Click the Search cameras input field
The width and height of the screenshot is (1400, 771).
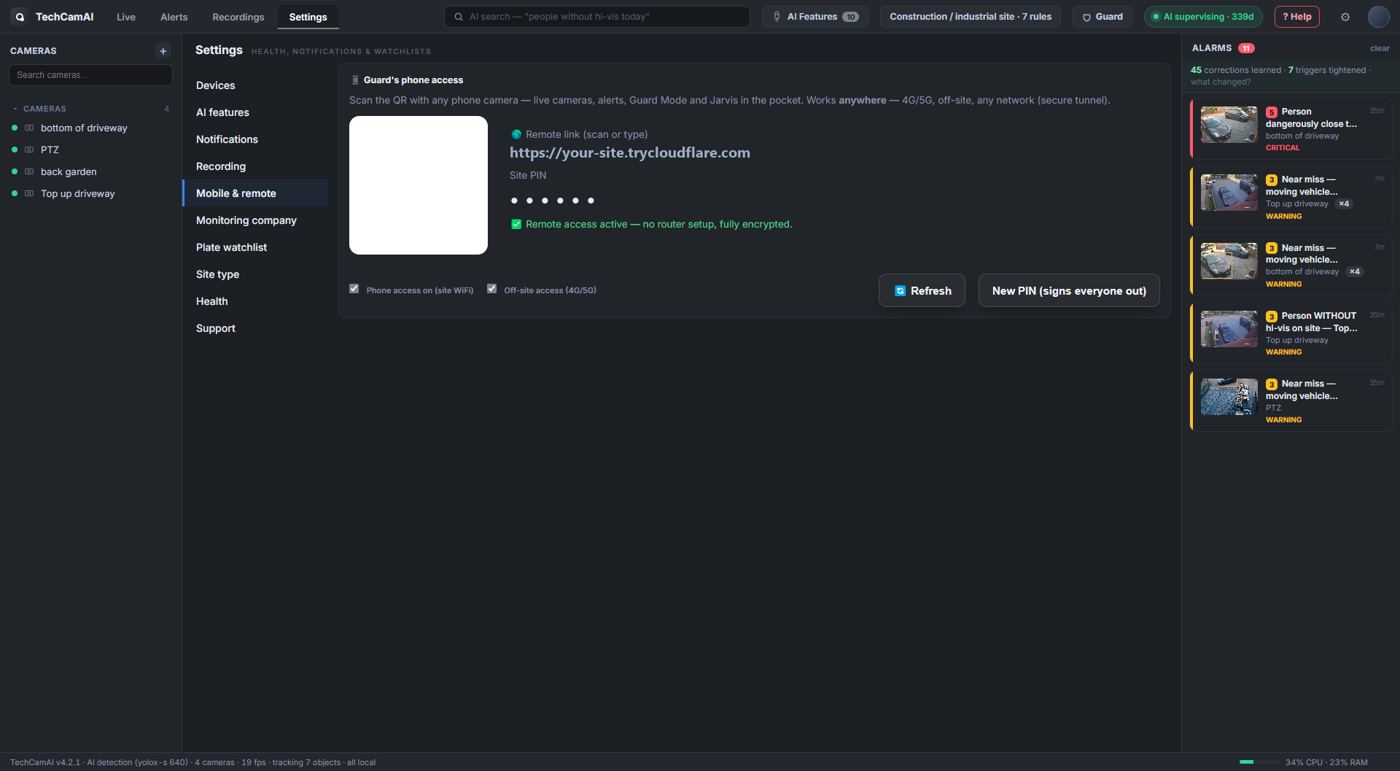[90, 75]
